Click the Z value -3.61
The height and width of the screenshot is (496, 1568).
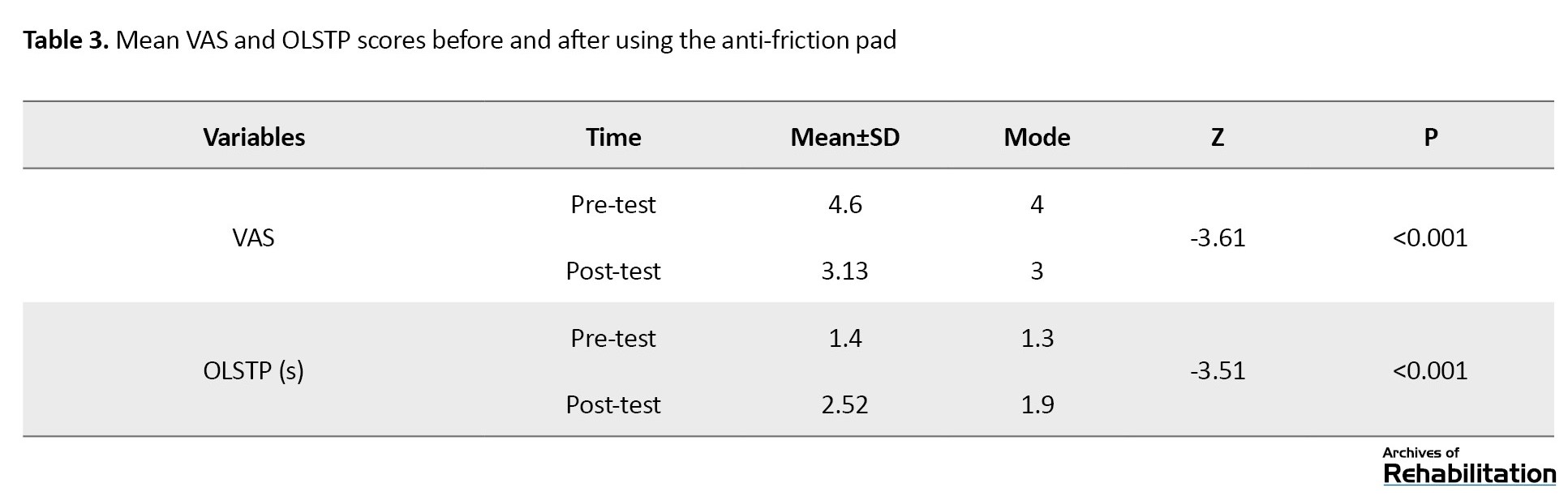point(1217,237)
